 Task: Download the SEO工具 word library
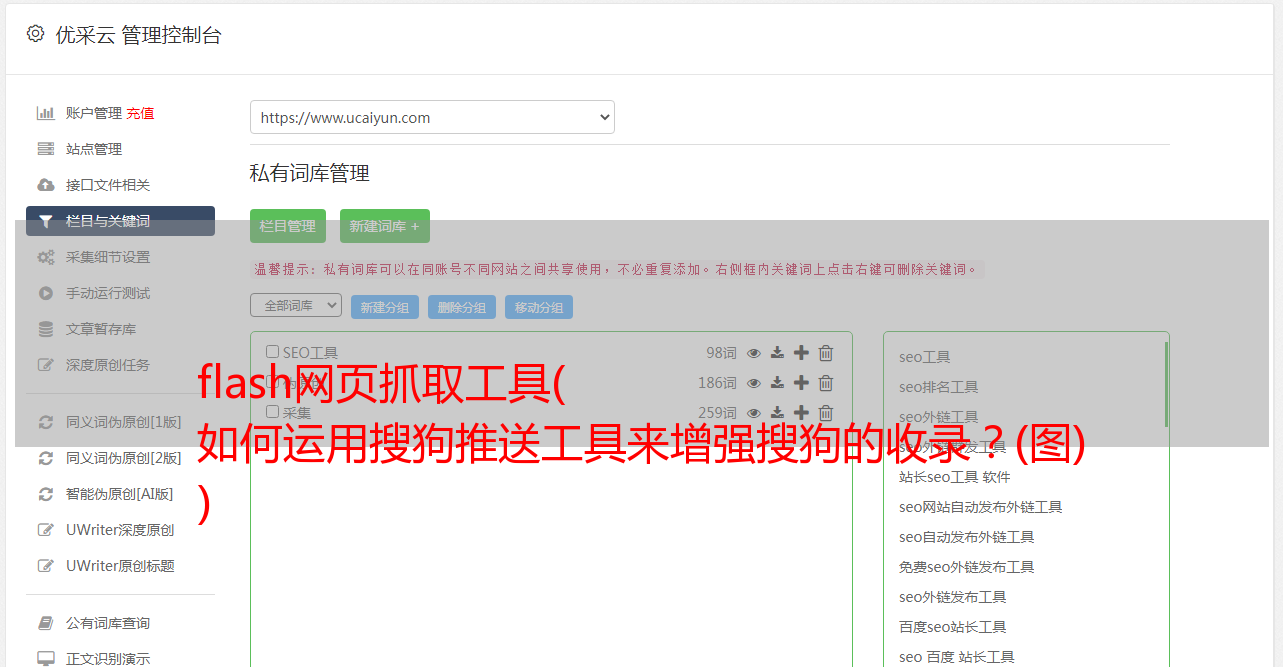coord(777,353)
